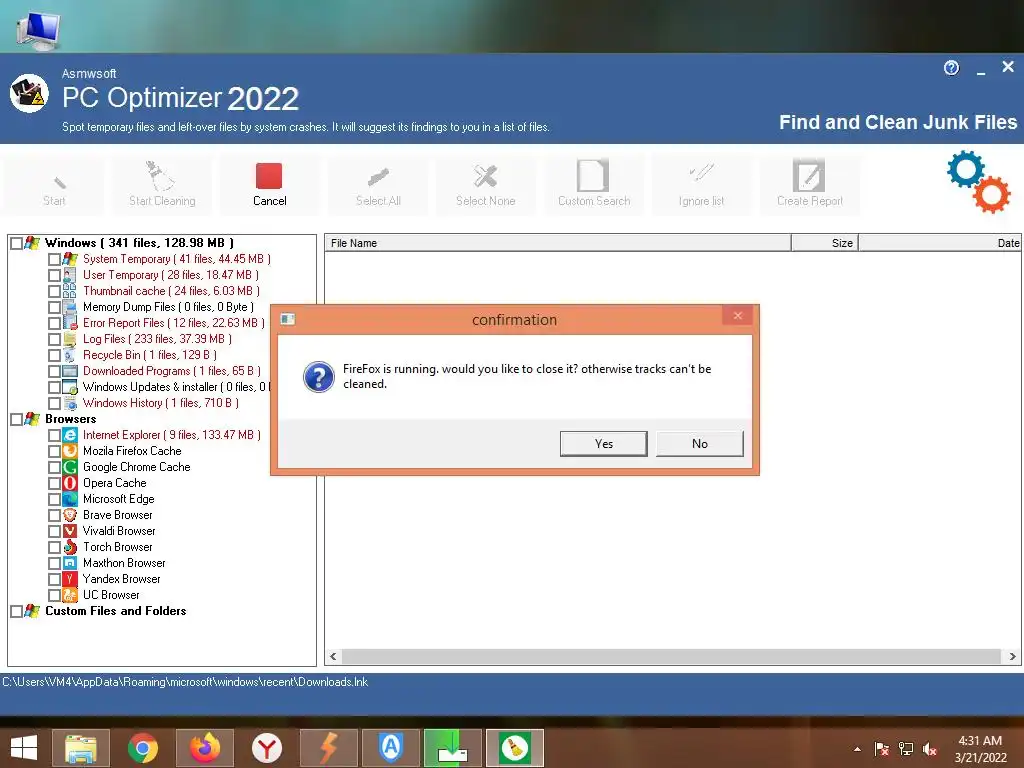Viewport: 1024px width, 768px height.
Task: Tick the Thumbnail cache checkbox
Action: [54, 291]
